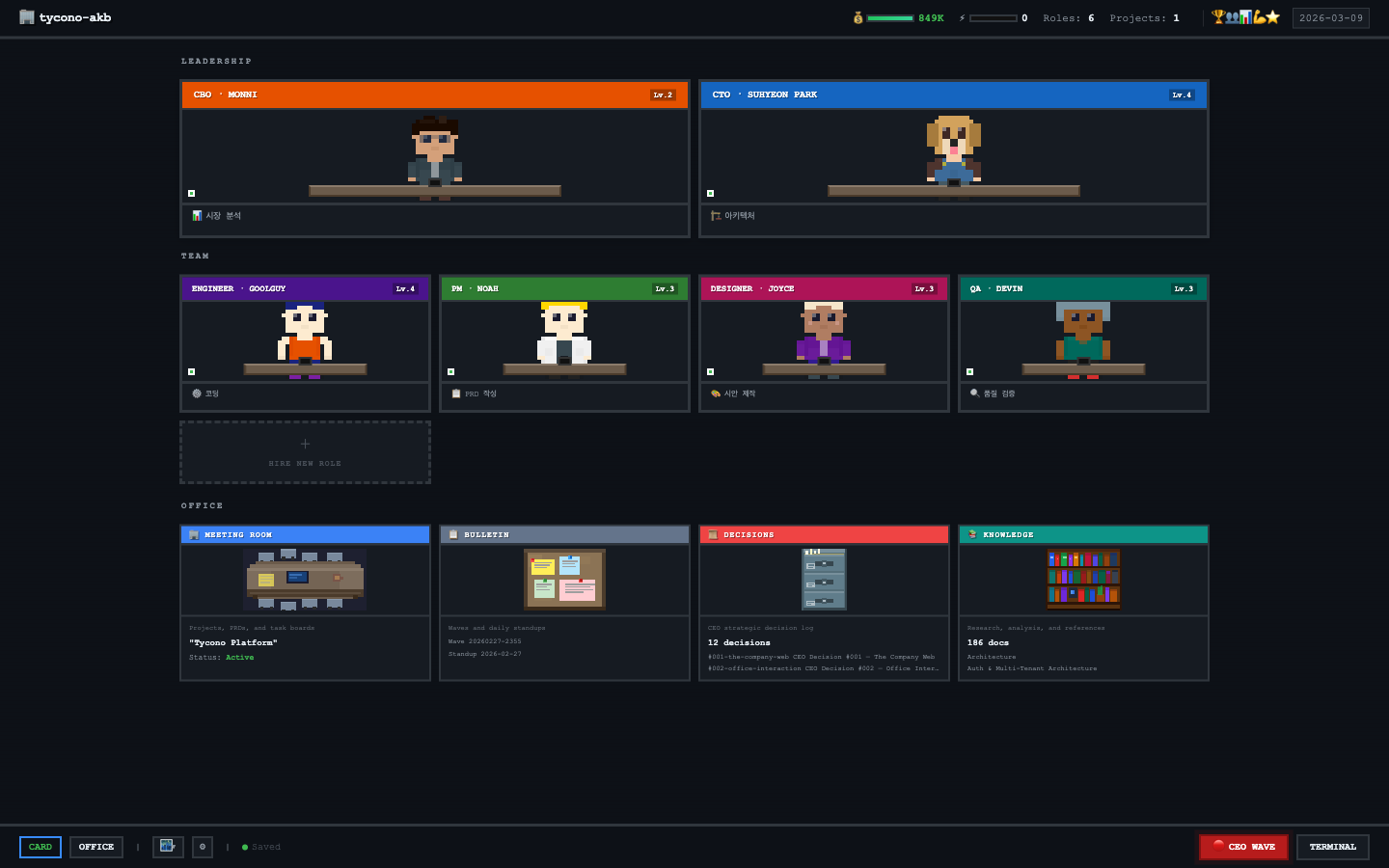The width and height of the screenshot is (1389, 868).
Task: Select the team members icon near the date
Action: (x=1232, y=16)
